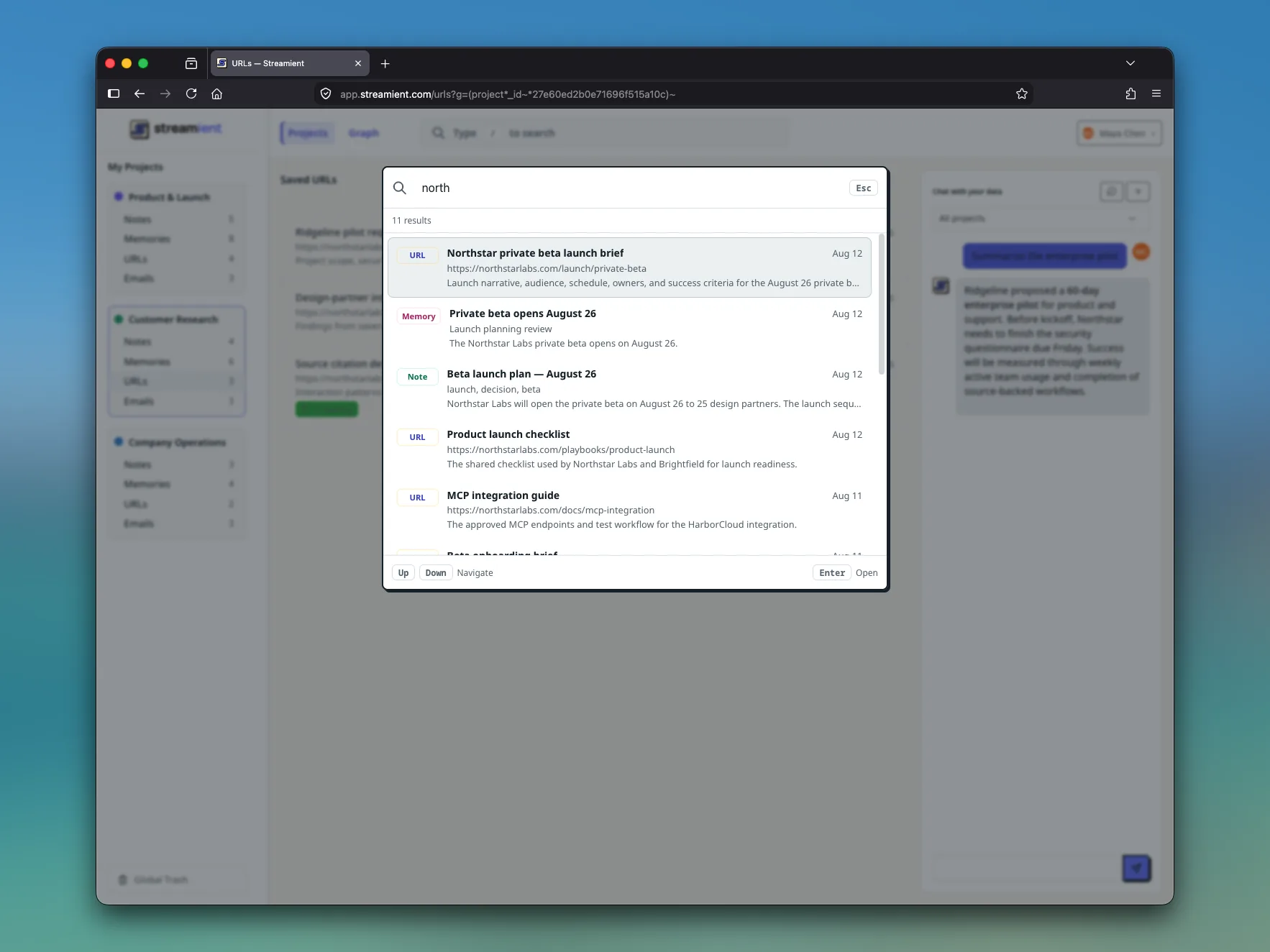Open the user account dropdown at top right
The width and height of the screenshot is (1270, 952).
pos(1119,133)
